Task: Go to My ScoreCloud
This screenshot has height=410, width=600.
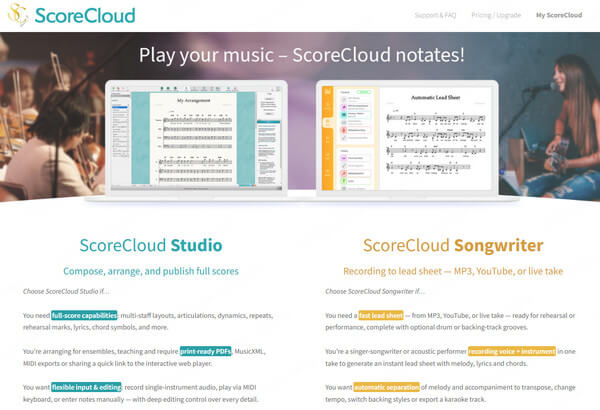Action: 559,15
